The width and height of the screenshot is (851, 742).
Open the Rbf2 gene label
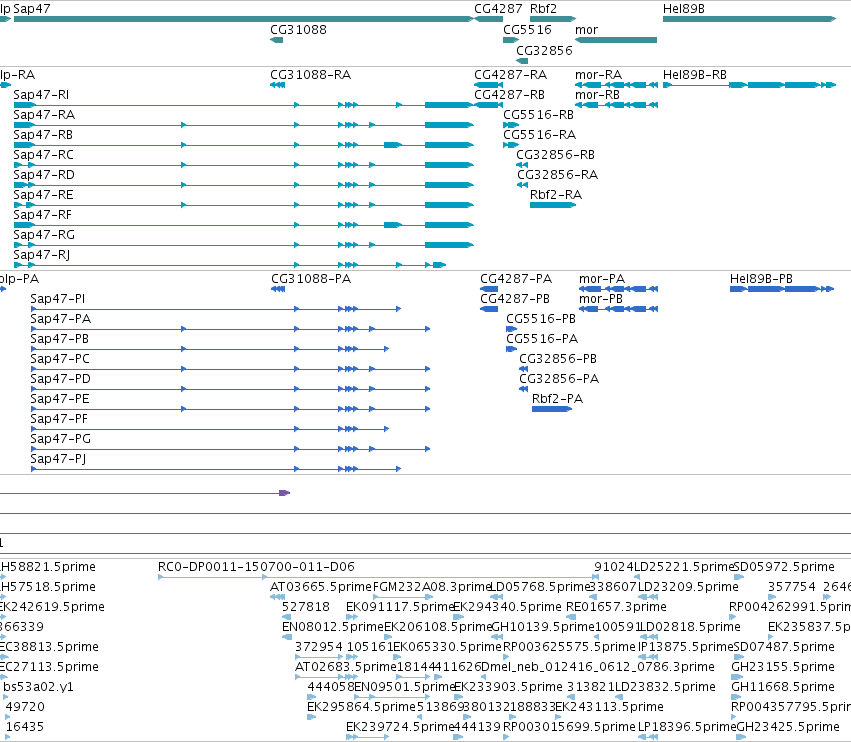point(543,9)
